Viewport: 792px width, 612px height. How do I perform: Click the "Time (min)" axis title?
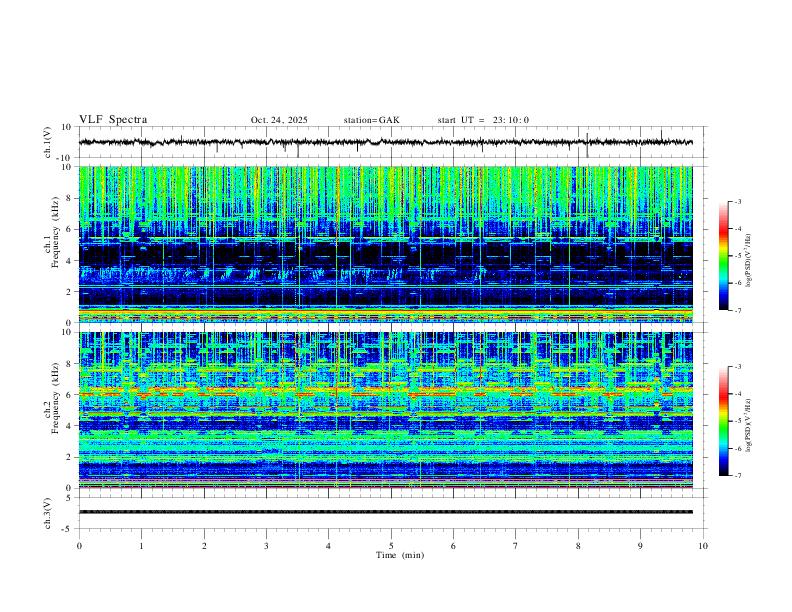(x=400, y=555)
